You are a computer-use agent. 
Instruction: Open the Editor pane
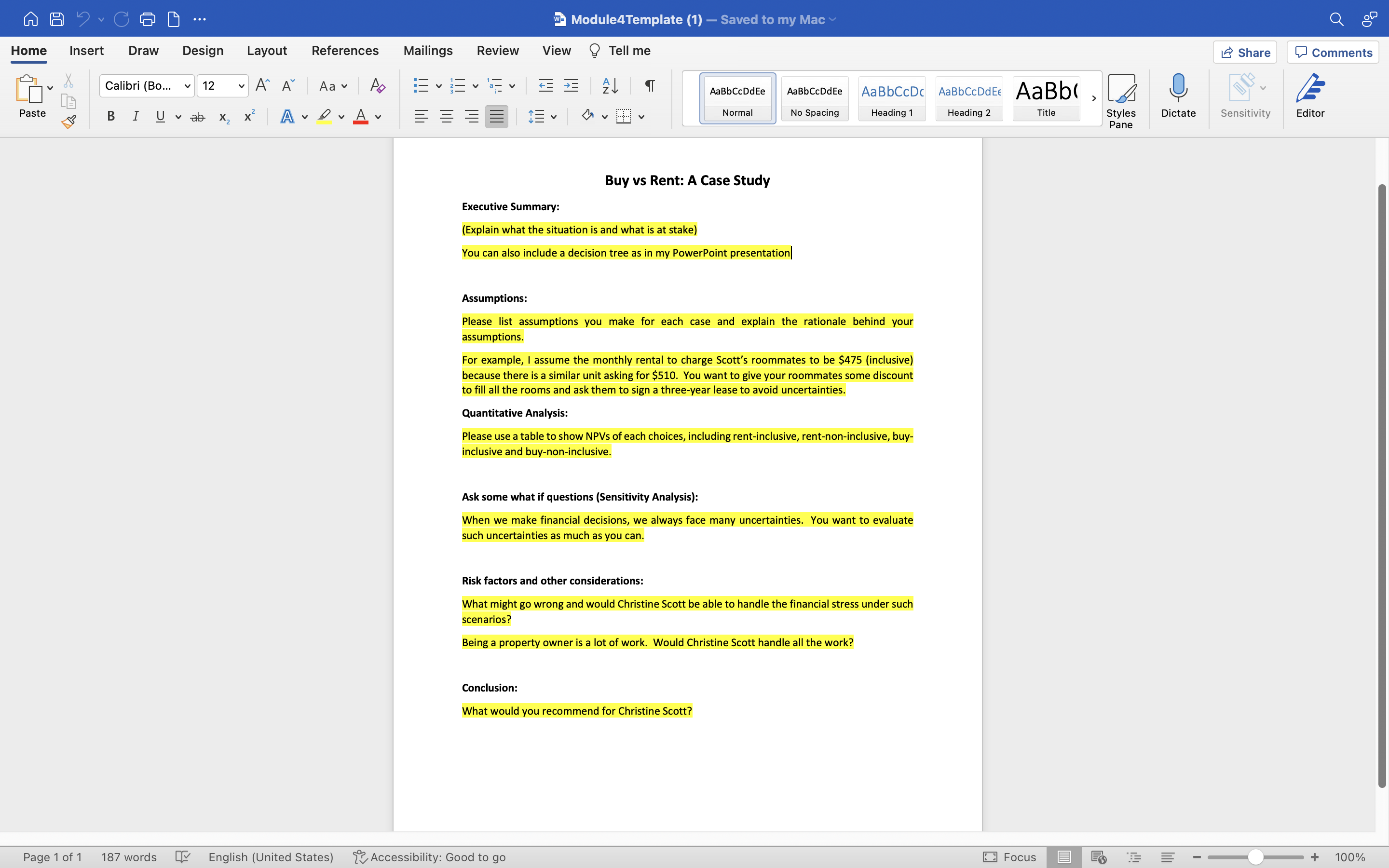[x=1310, y=95]
